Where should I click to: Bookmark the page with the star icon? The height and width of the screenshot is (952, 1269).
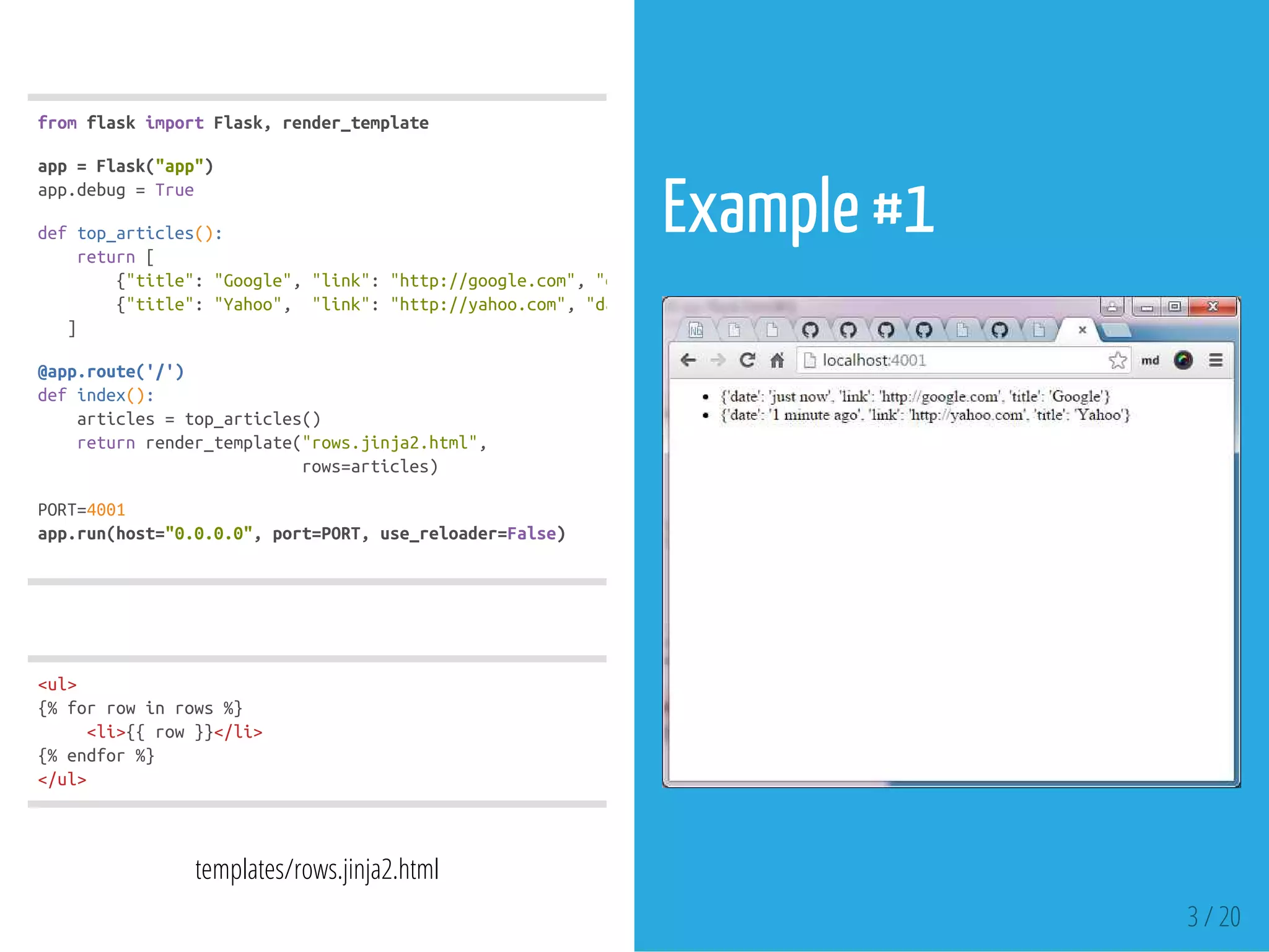pos(1118,360)
